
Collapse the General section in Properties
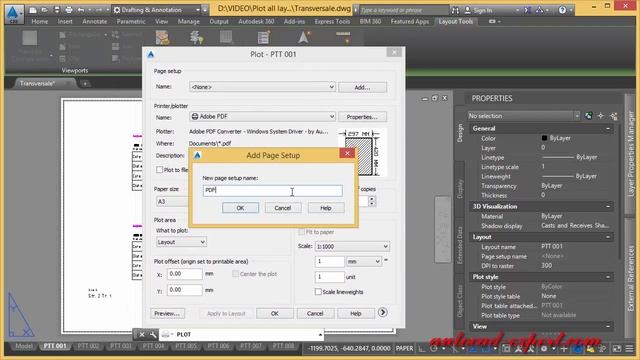tap(607, 128)
